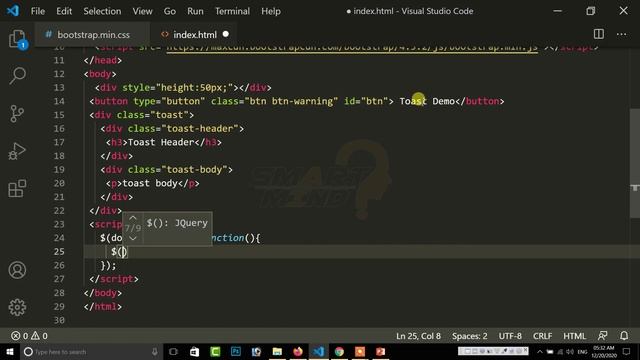The height and width of the screenshot is (360, 640).
Task: Open the Windows Start menu
Action: coord(9,351)
